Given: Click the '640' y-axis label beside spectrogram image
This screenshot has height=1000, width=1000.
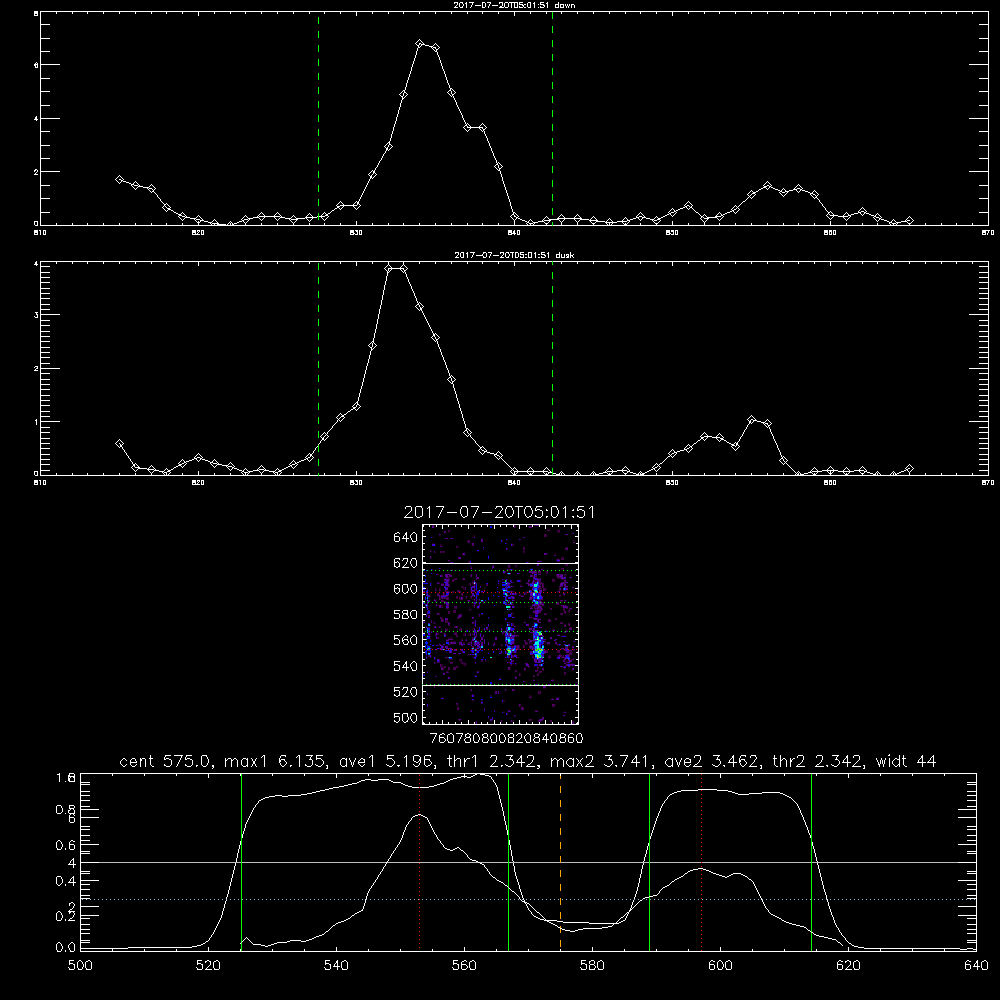Looking at the screenshot, I should tap(406, 538).
